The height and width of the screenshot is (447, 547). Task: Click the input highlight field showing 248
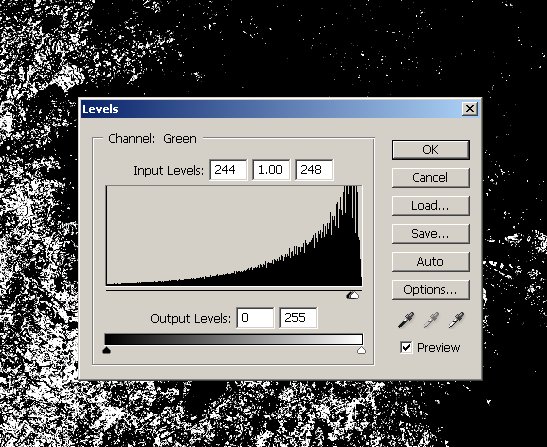[314, 170]
